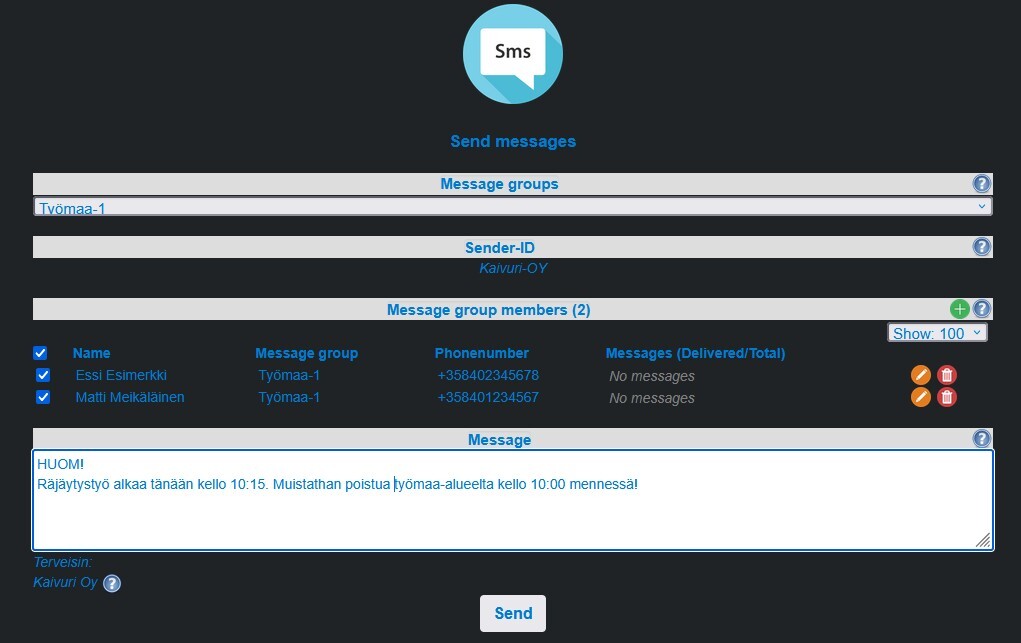The height and width of the screenshot is (643, 1021).
Task: Toggle the select-all members checkbox
Action: pos(40,353)
